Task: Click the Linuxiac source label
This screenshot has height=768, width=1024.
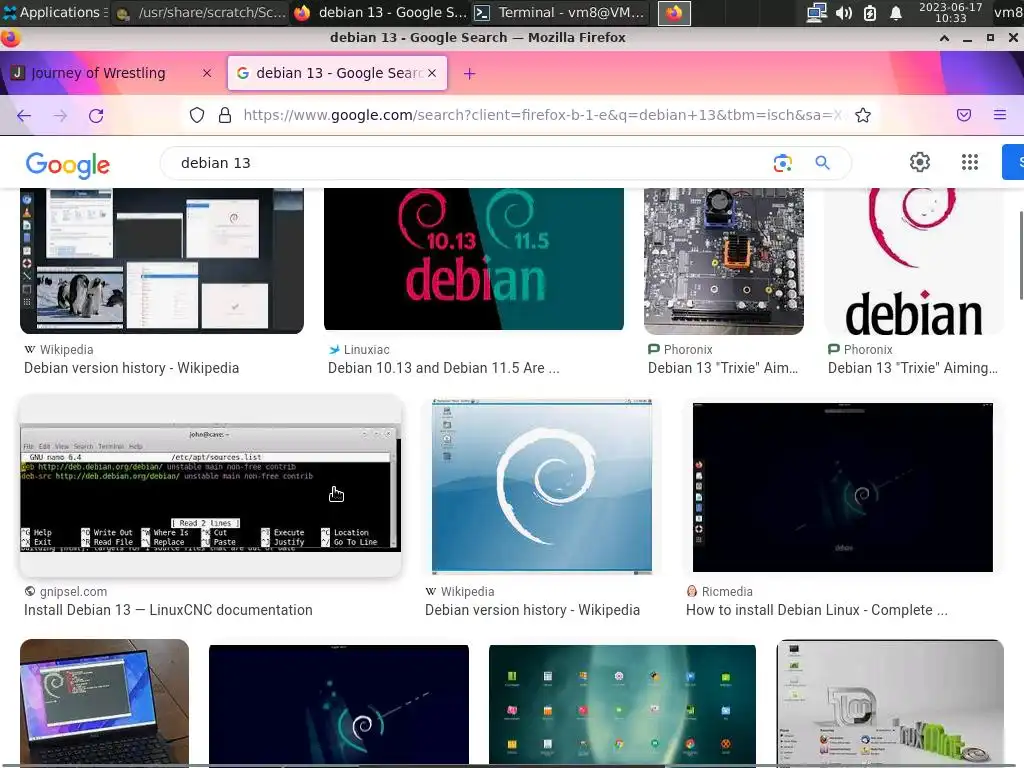Action: click(366, 350)
